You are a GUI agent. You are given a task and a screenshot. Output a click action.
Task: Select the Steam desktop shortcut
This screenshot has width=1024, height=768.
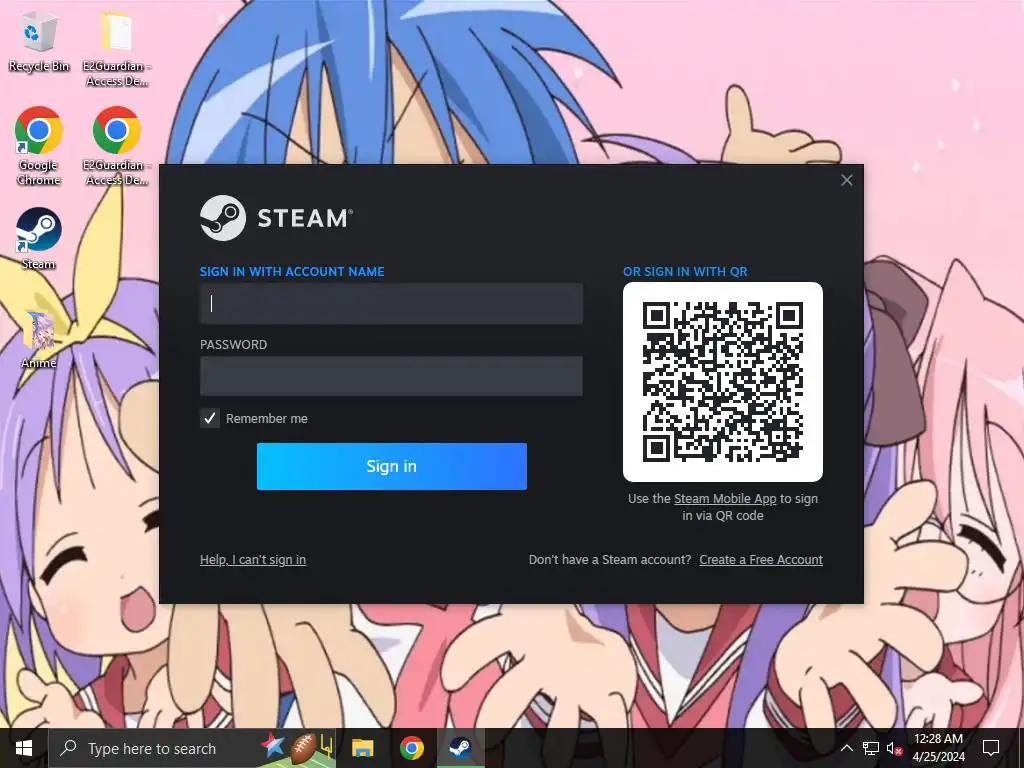(39, 238)
